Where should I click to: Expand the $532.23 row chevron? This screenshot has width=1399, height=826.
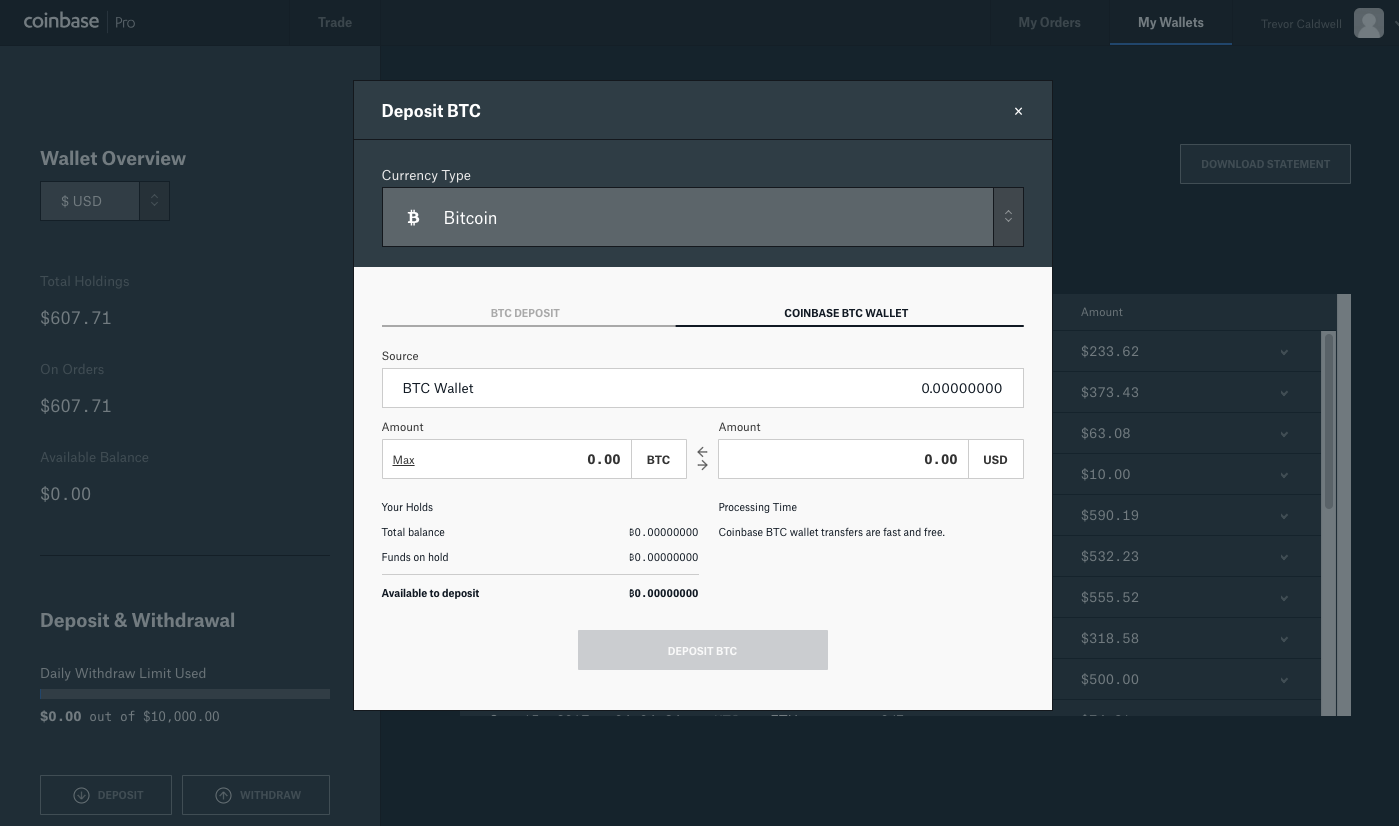click(x=1284, y=557)
